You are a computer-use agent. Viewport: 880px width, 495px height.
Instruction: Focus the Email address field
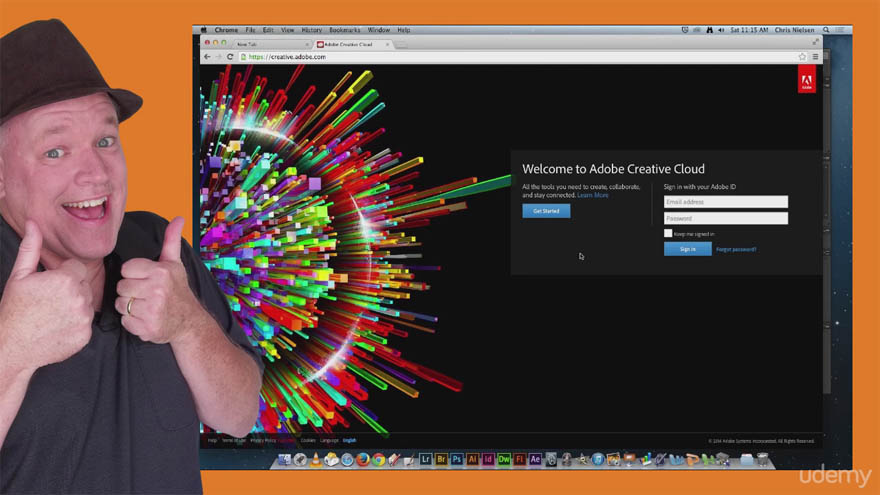click(726, 201)
